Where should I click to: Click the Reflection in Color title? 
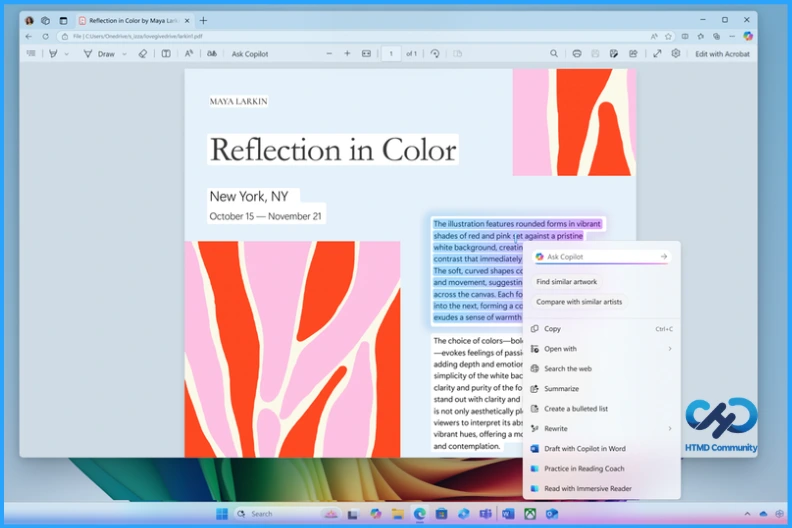click(333, 150)
